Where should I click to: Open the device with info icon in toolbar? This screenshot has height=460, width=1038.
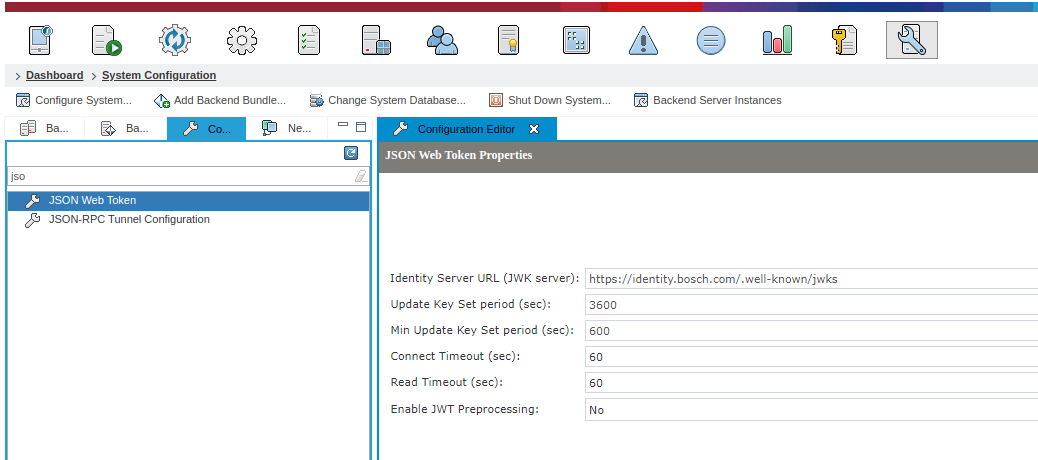coord(40,40)
